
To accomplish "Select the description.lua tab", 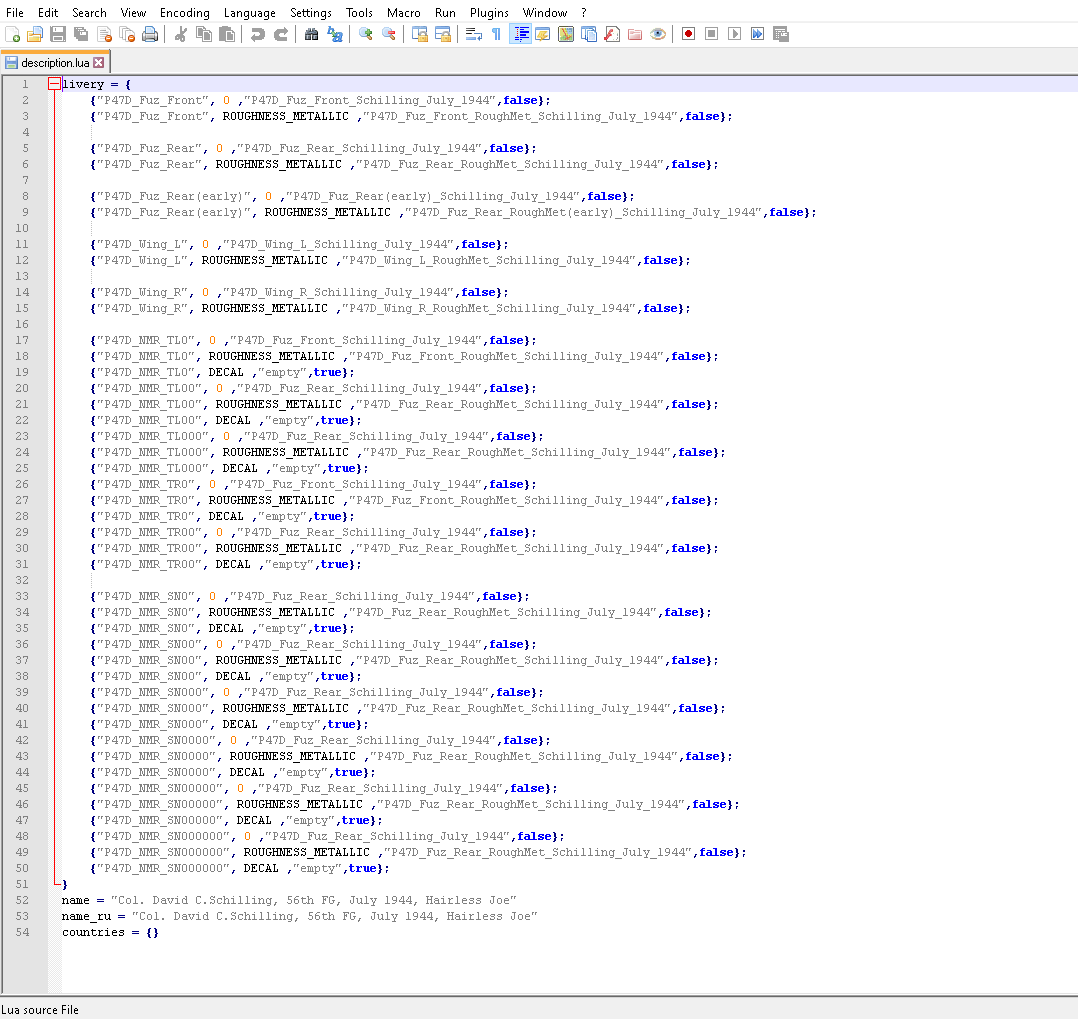I will tap(55, 63).
